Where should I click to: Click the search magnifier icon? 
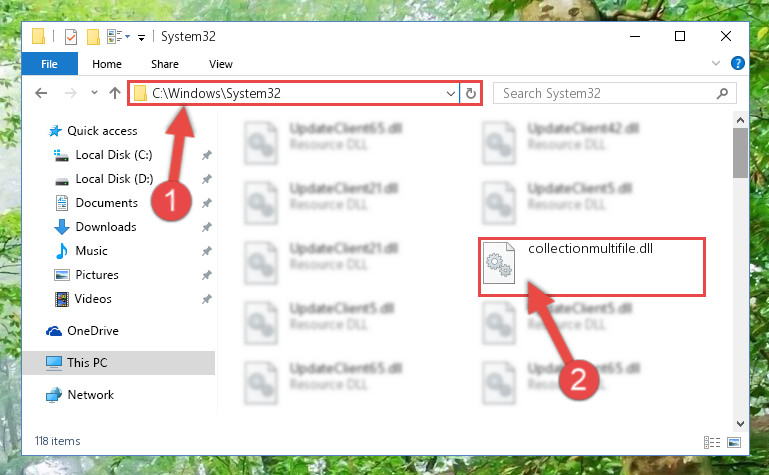point(722,93)
